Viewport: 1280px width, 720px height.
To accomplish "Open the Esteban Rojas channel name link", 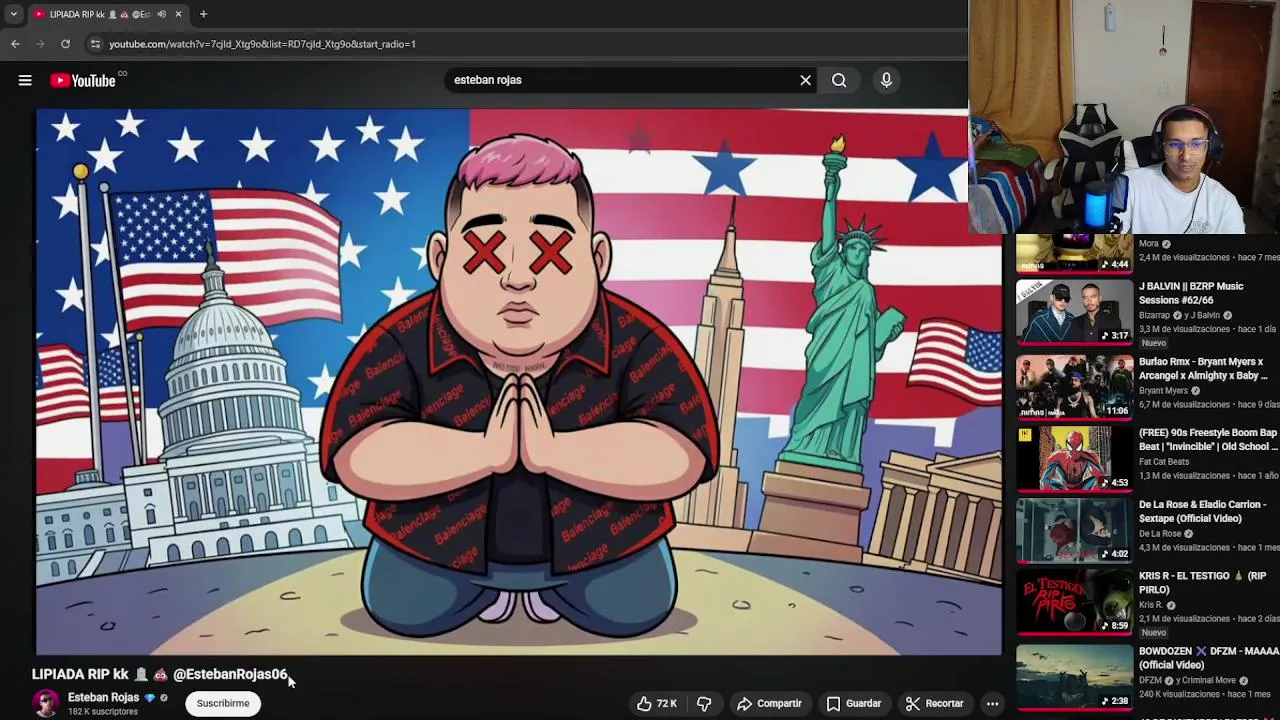I will (103, 697).
